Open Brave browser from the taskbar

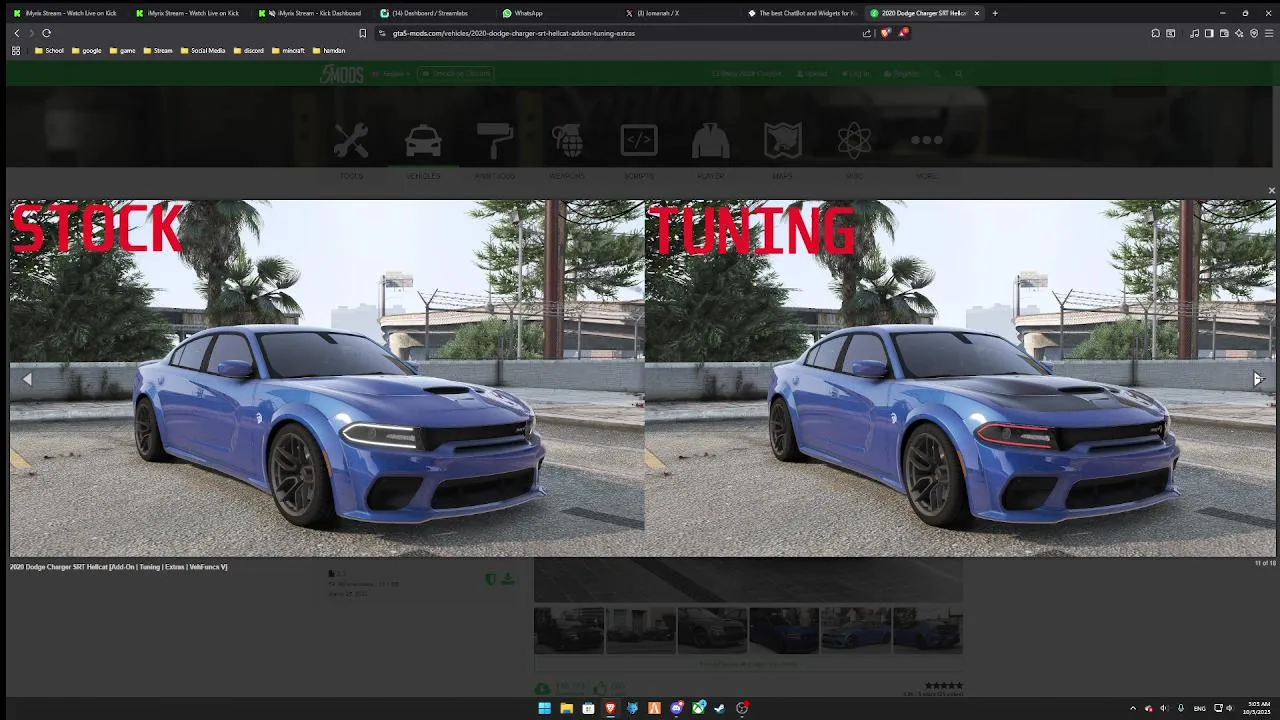[610, 708]
